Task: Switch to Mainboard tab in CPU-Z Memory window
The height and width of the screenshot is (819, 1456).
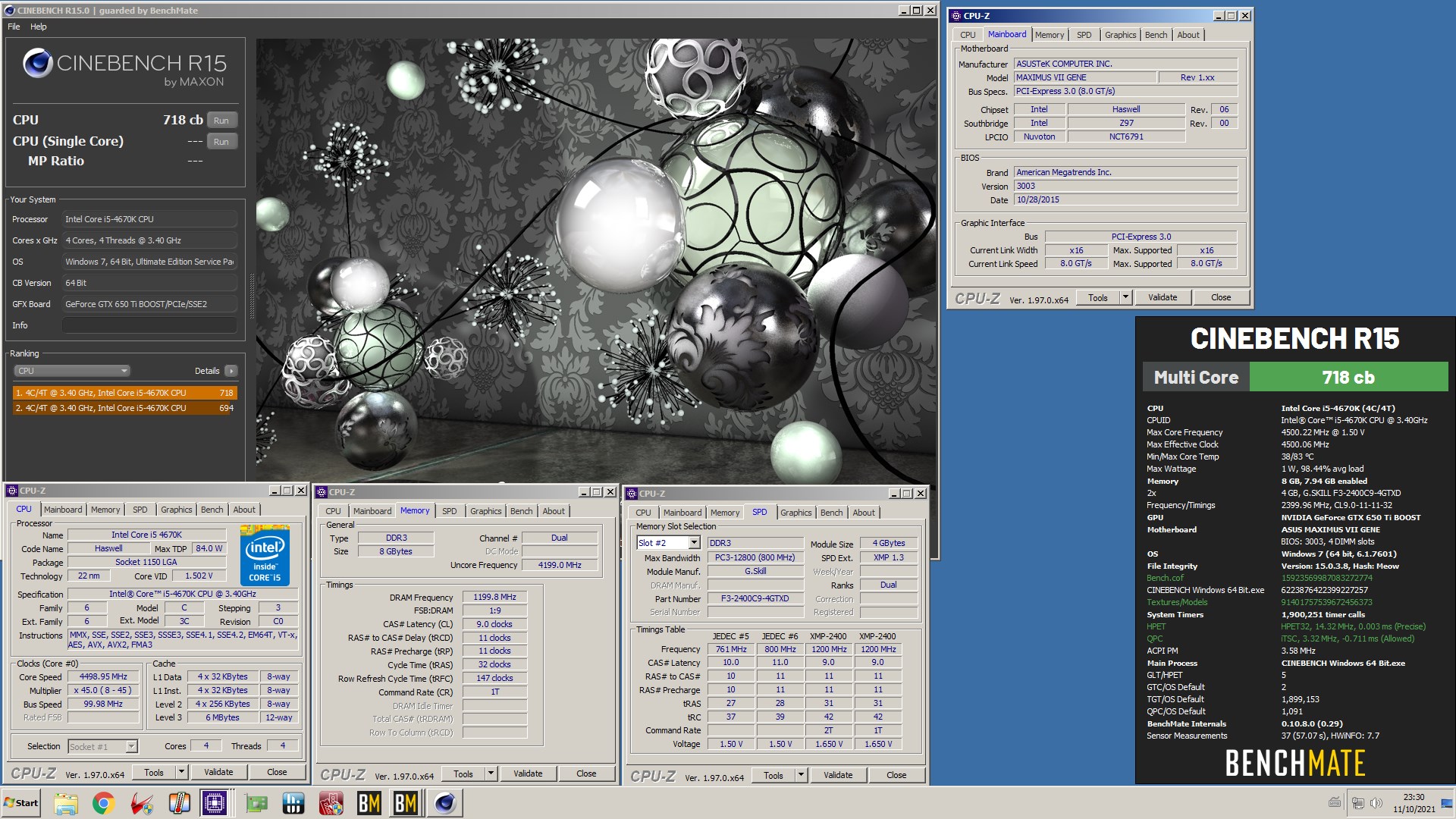Action: click(372, 511)
